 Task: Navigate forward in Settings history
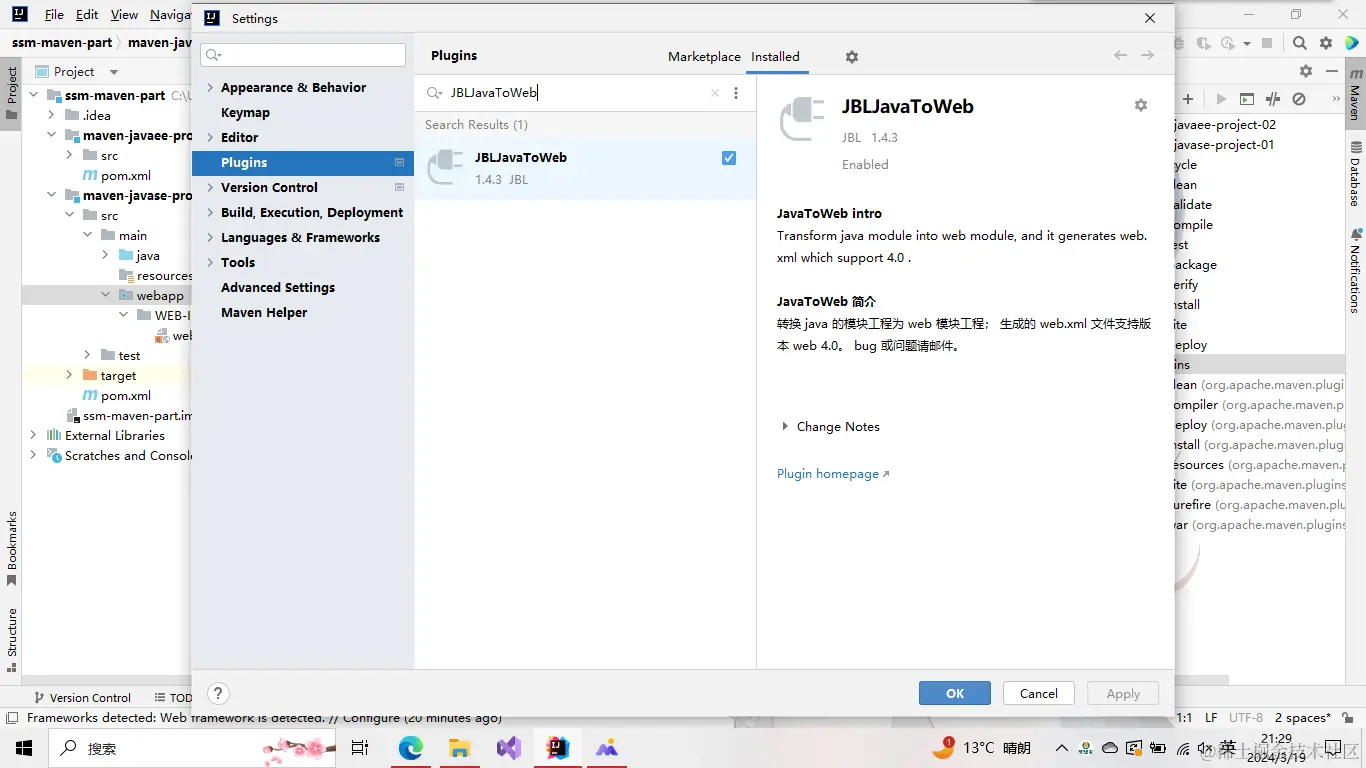point(1148,56)
